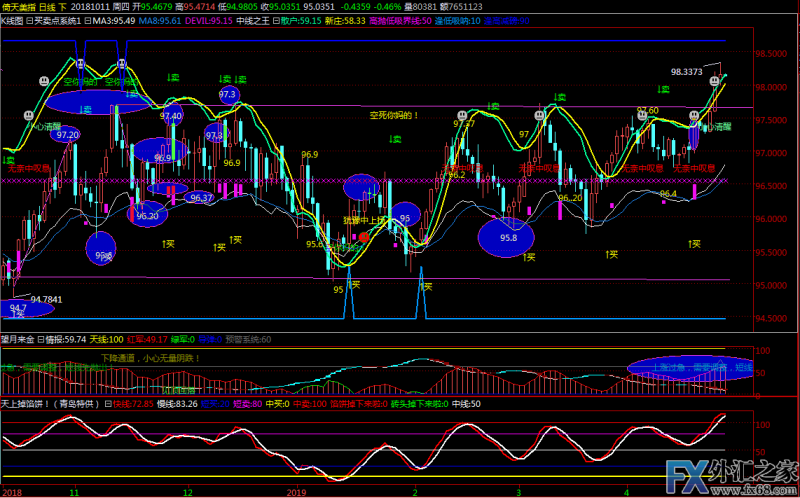Click the 短买:20 legend value
The image size is (800, 498).
215,404
